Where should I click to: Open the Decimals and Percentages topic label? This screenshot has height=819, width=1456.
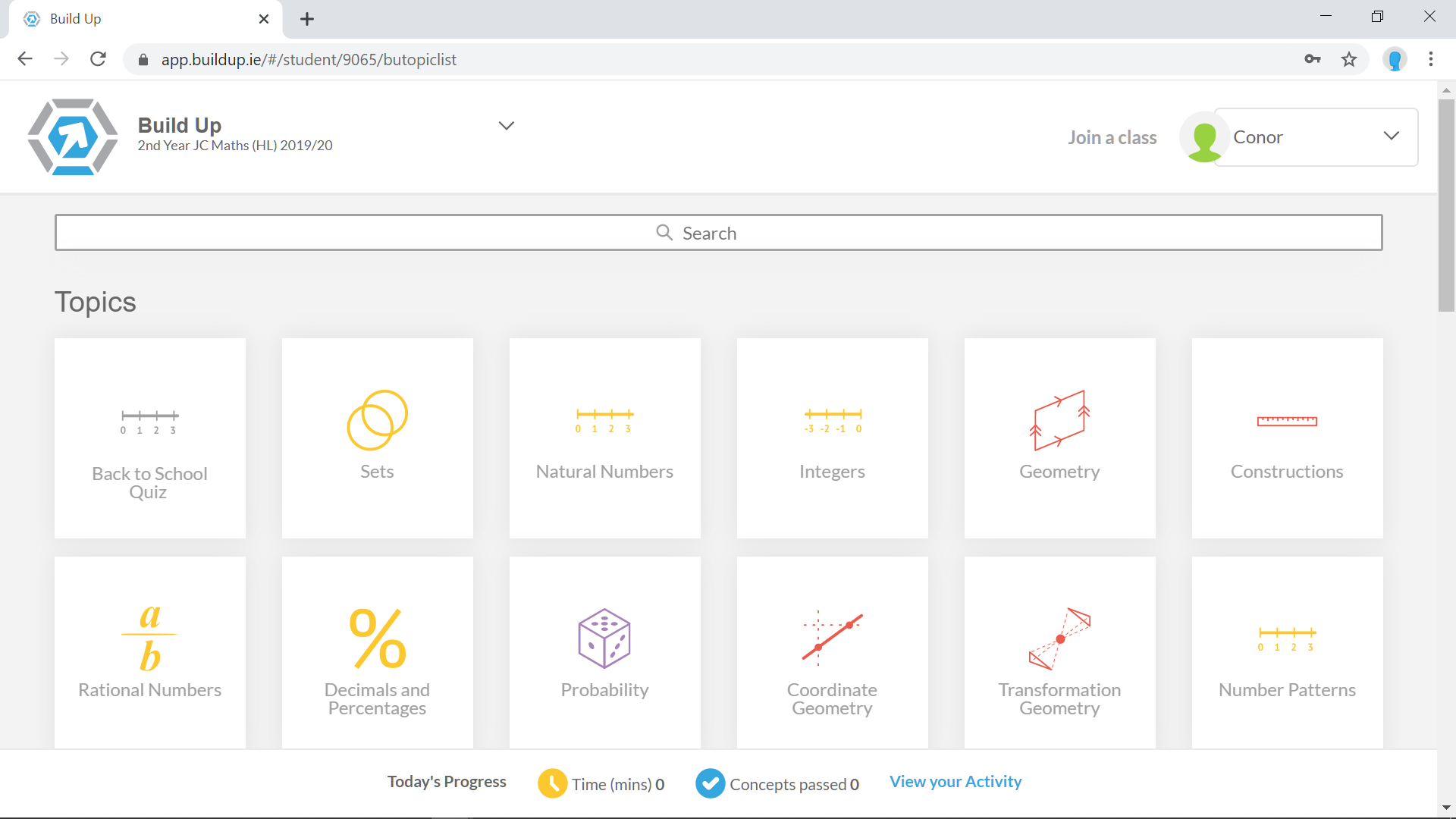tap(377, 699)
